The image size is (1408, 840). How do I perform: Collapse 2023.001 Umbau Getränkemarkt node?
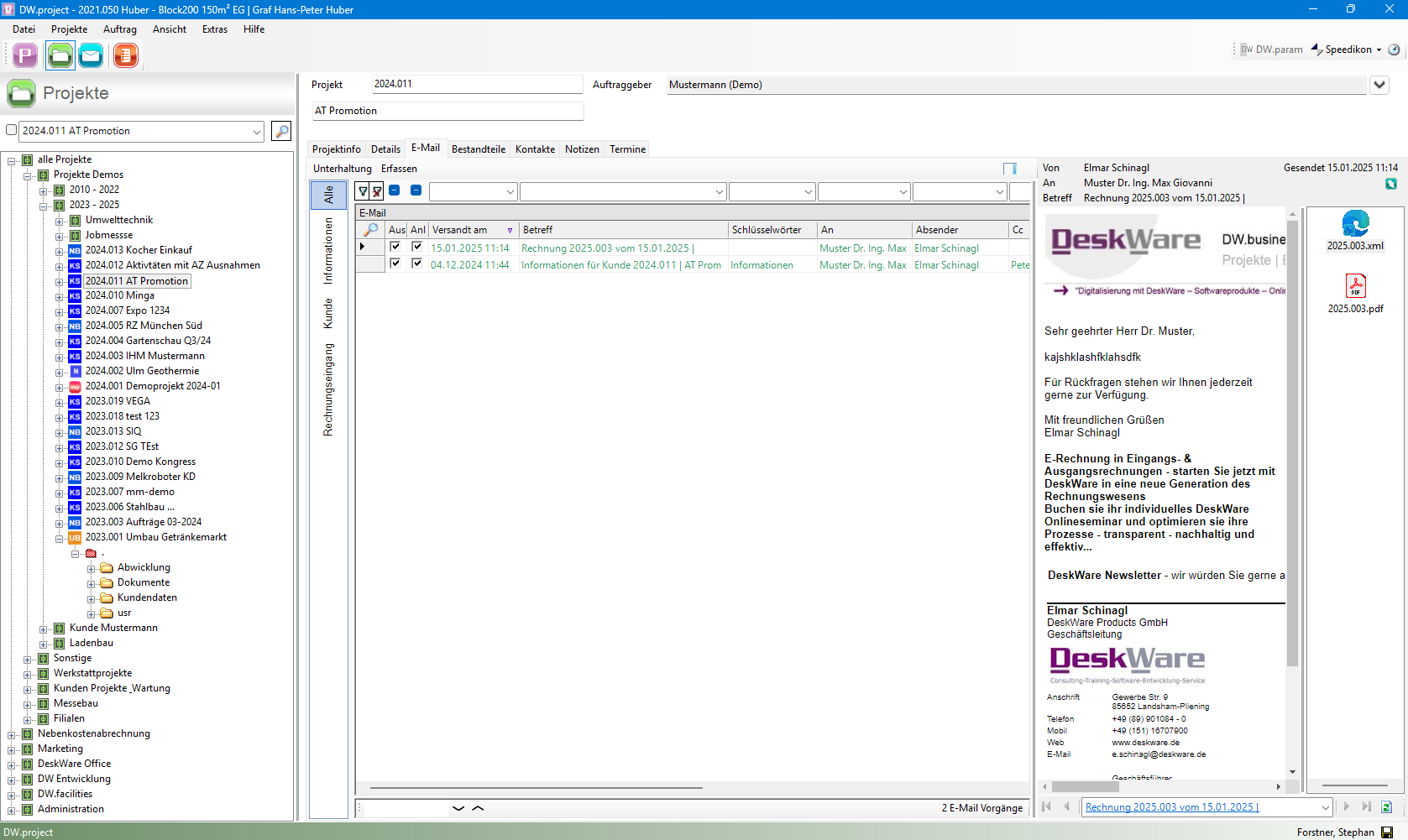[x=60, y=538]
